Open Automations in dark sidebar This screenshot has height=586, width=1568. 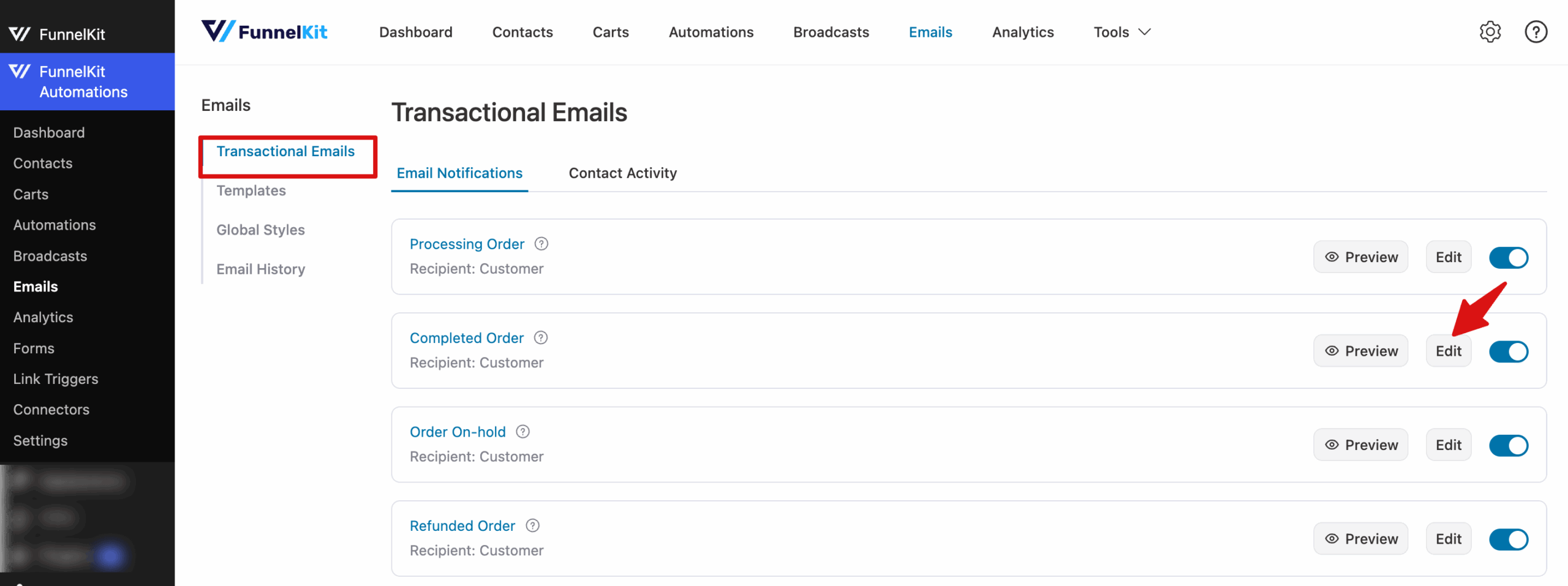55,225
